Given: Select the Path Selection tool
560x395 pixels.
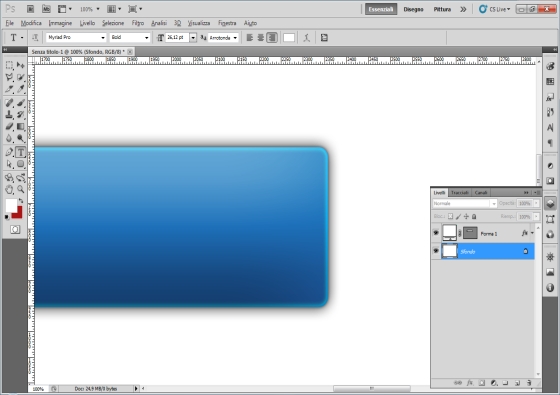Looking at the screenshot, I should [x=9, y=164].
